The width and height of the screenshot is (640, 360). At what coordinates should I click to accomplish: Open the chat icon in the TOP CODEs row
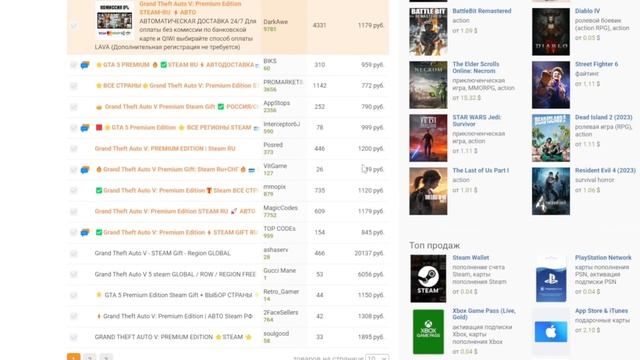[85, 232]
